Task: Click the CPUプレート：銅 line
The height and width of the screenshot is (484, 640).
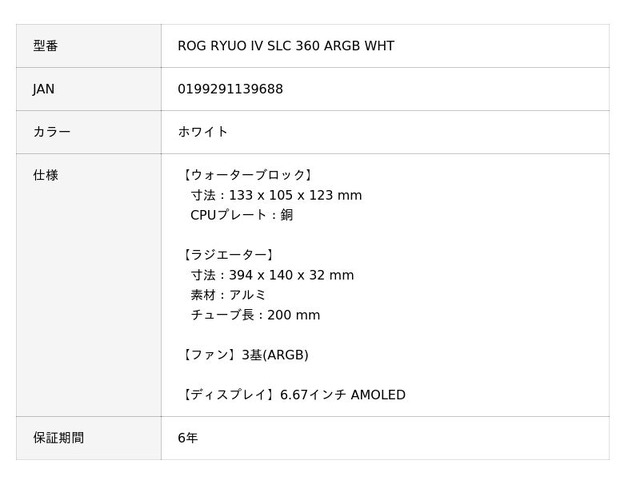Action: pyautogui.click(x=241, y=215)
